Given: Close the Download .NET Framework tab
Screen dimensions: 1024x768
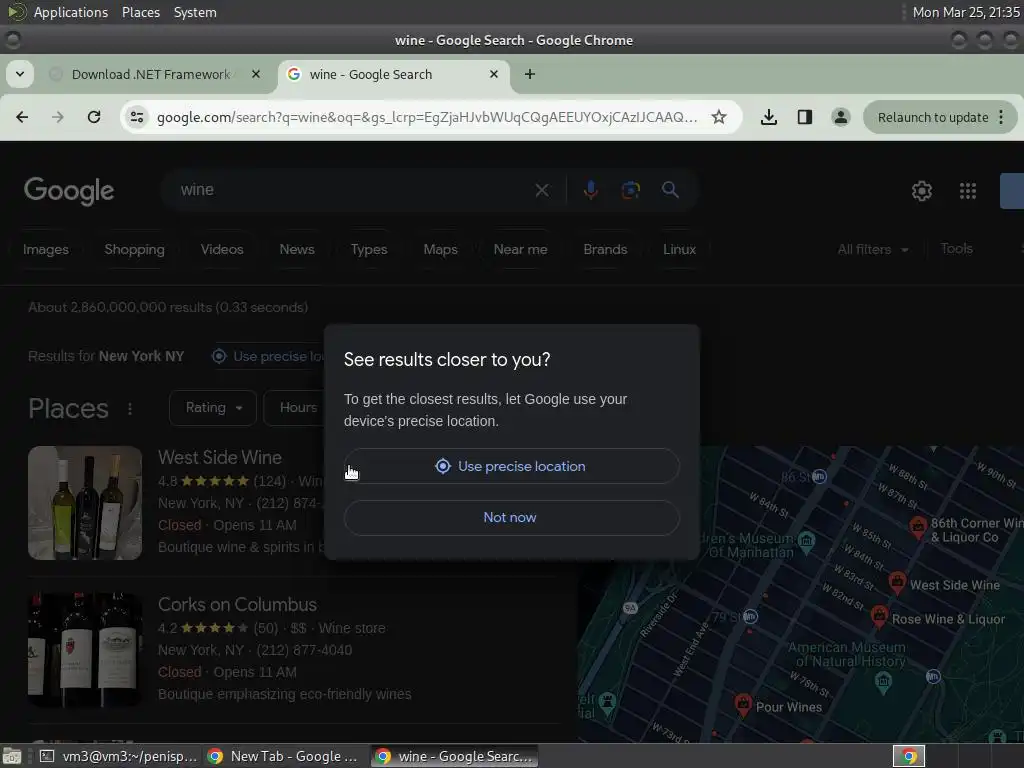Looking at the screenshot, I should [x=256, y=74].
